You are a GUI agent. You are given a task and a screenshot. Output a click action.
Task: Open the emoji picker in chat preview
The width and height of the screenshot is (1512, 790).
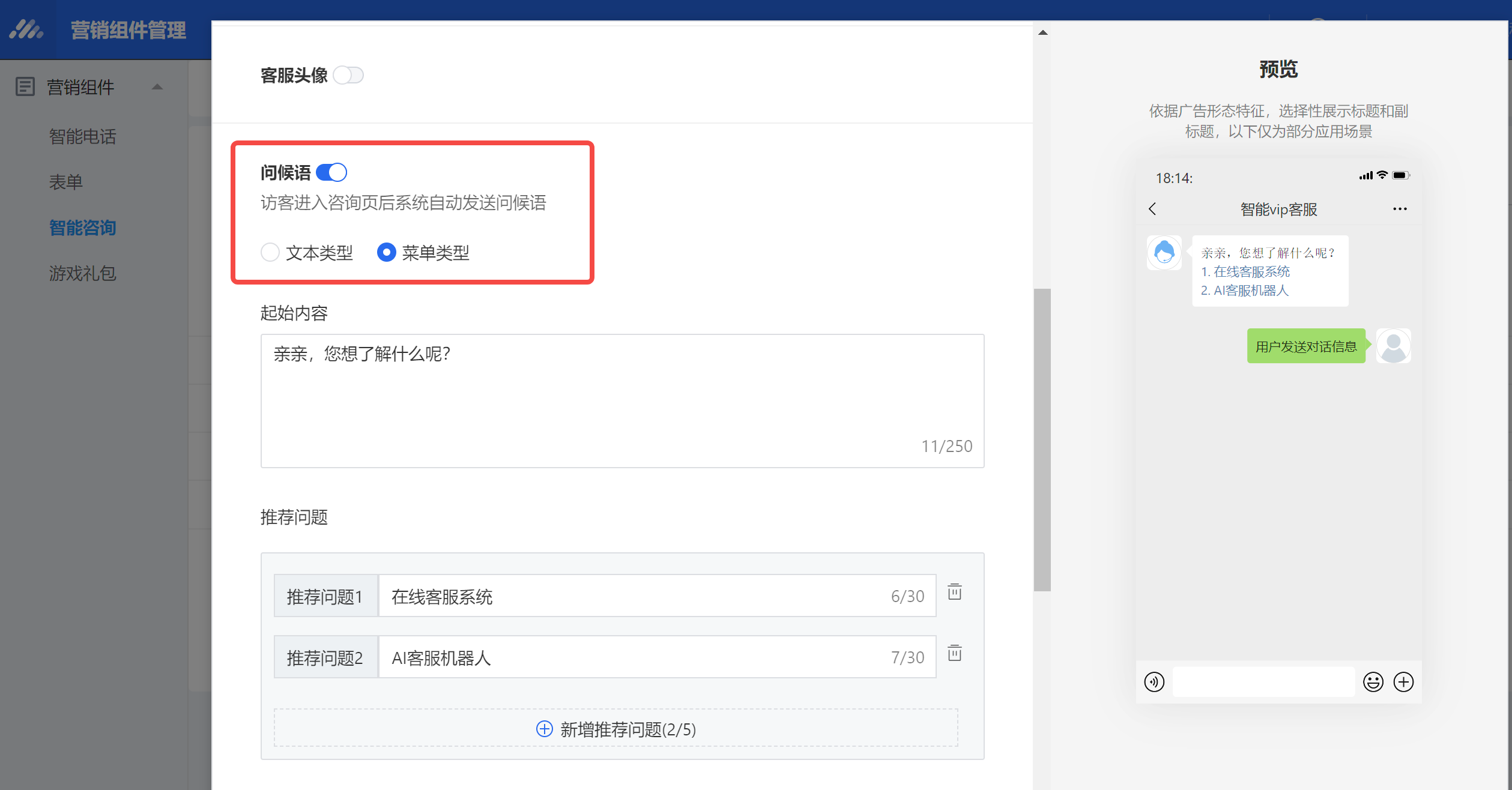pos(1373,681)
